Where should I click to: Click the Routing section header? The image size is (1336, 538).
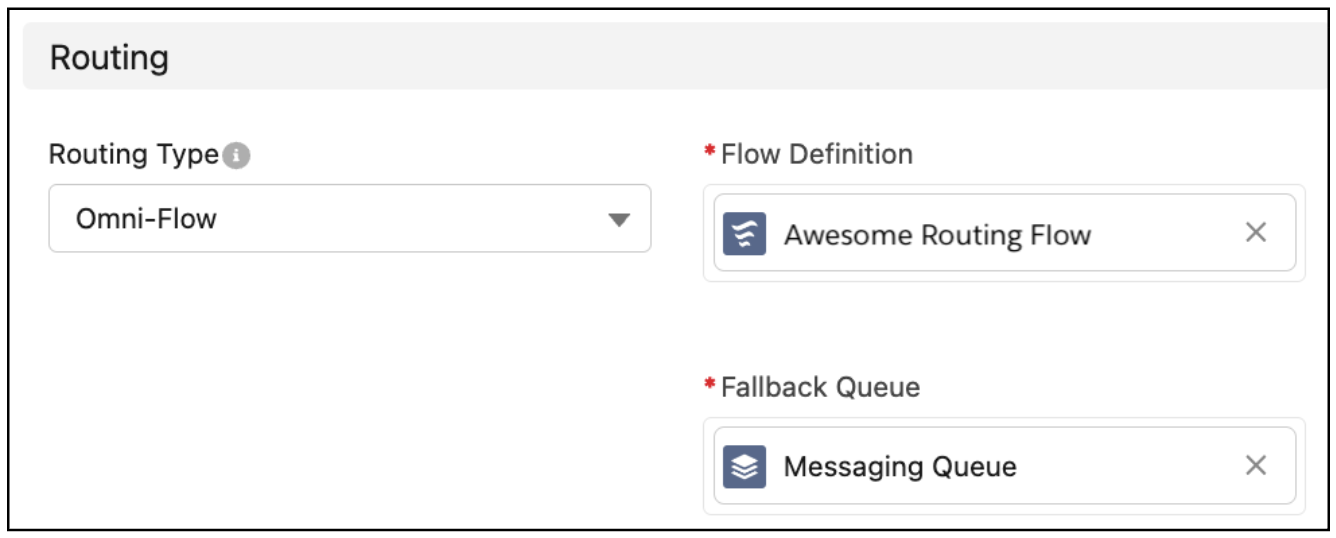point(109,58)
